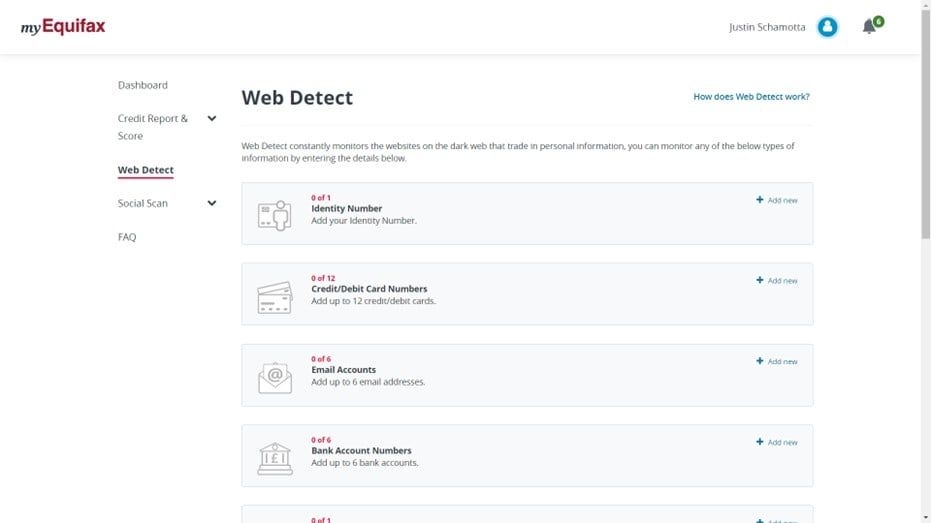
Task: Click the plus icon for Credit/Debit Card Numbers
Action: point(759,280)
